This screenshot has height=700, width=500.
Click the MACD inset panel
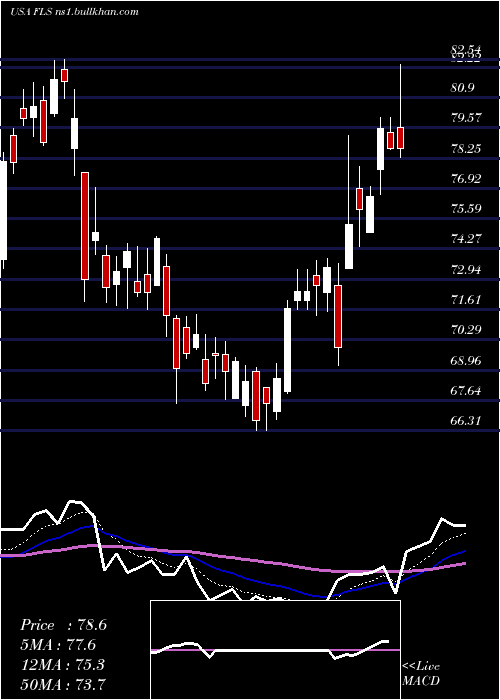(x=275, y=650)
